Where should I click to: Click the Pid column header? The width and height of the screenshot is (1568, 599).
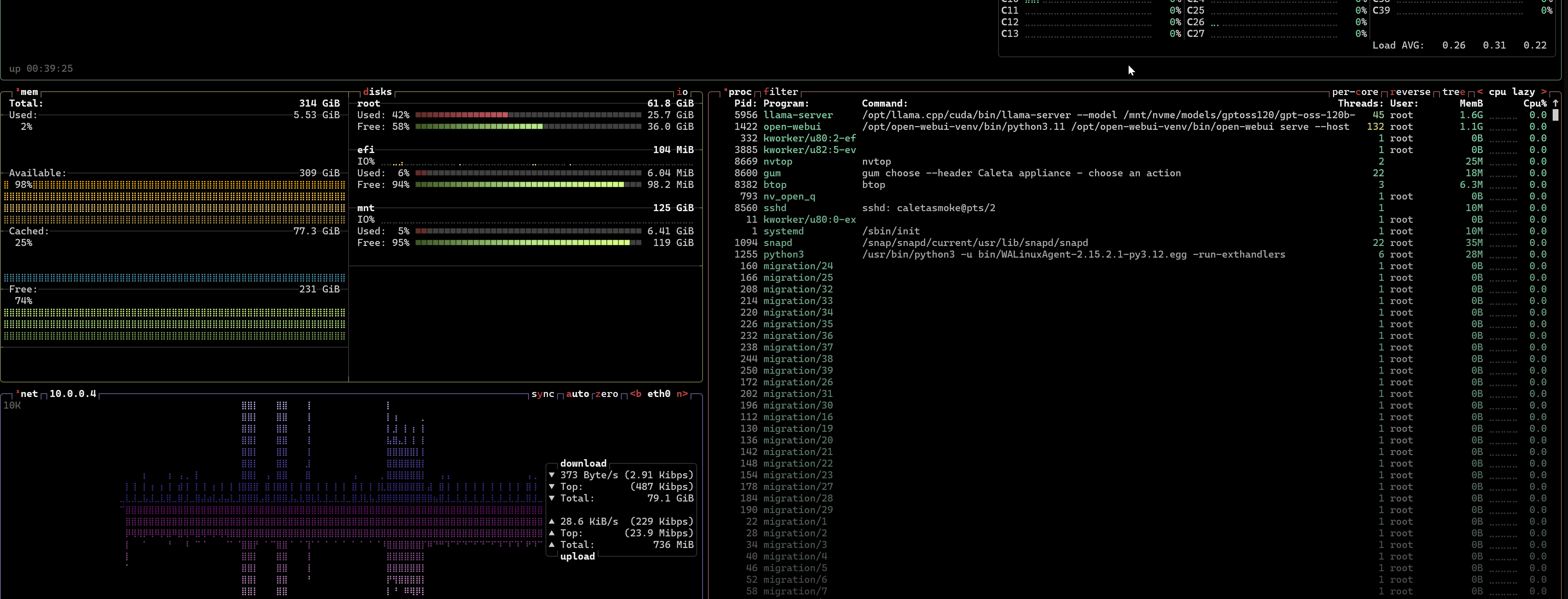tap(746, 104)
